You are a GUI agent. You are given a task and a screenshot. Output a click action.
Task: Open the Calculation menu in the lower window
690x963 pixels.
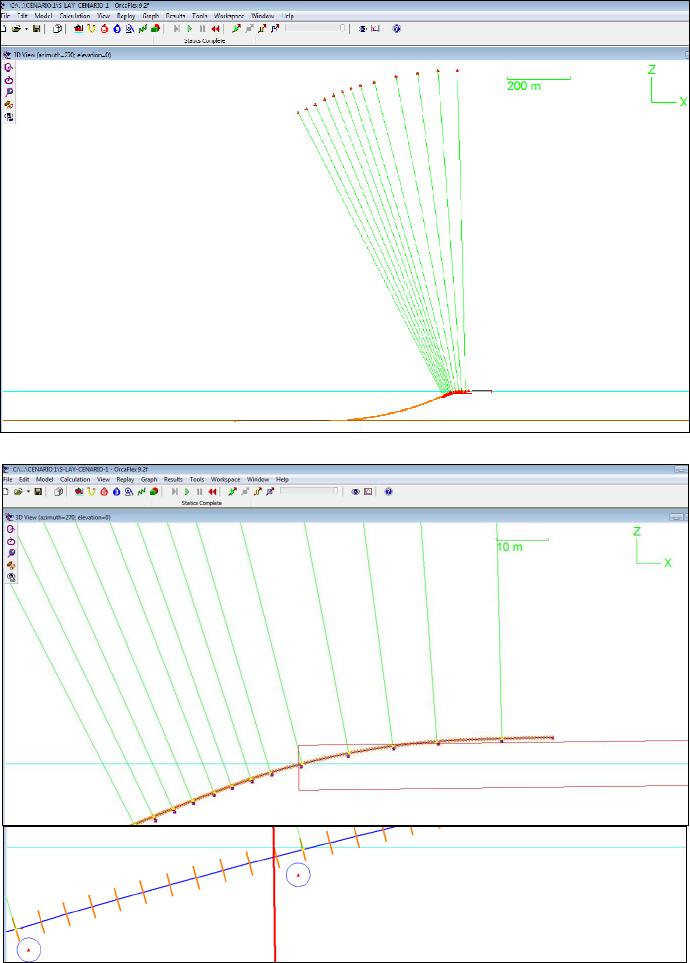pyautogui.click(x=74, y=480)
